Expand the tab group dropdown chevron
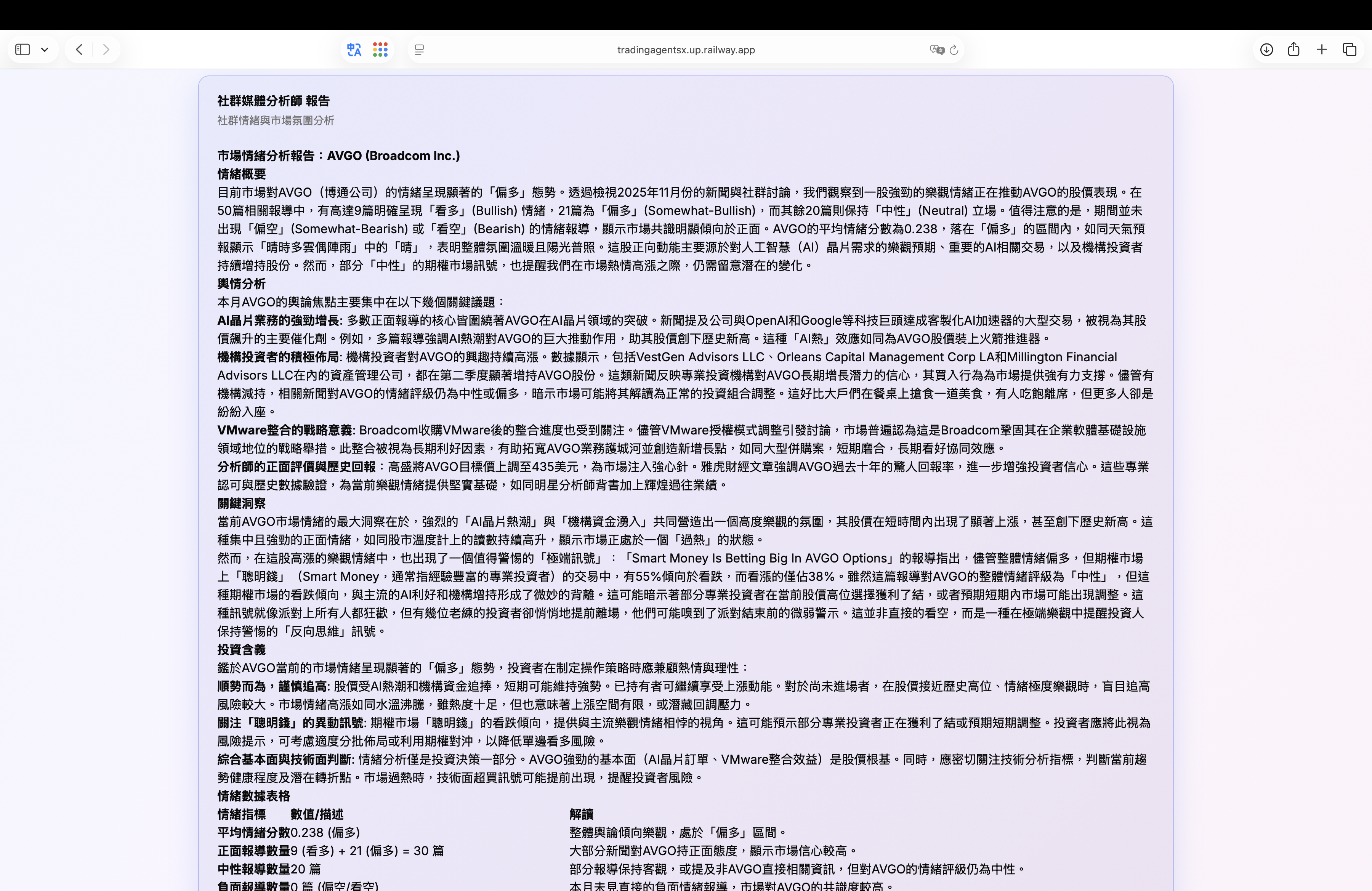Image resolution: width=1372 pixels, height=891 pixels. [x=44, y=50]
